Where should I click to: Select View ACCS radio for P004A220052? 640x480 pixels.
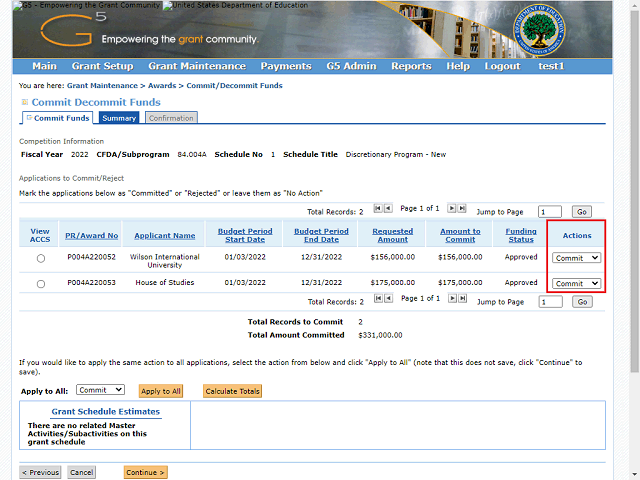click(x=41, y=258)
